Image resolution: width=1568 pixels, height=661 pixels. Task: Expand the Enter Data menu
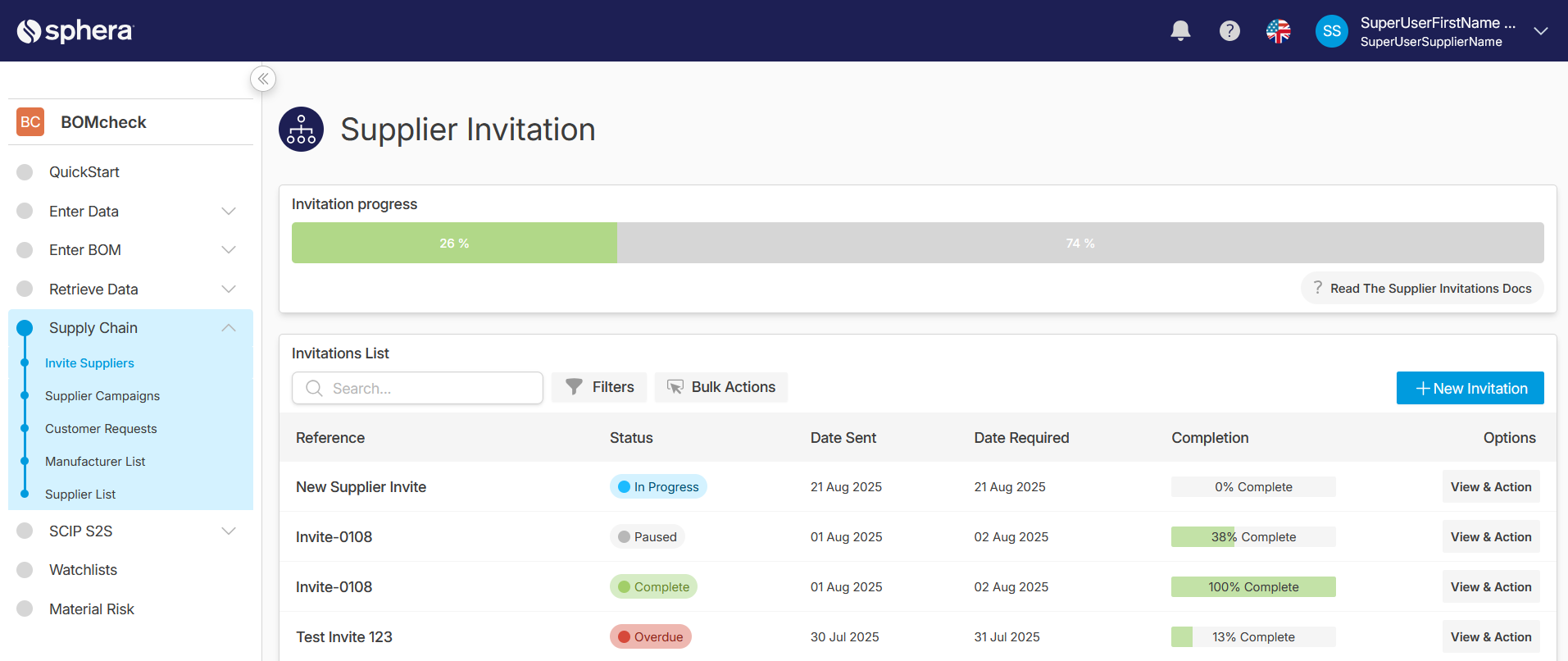pos(229,212)
